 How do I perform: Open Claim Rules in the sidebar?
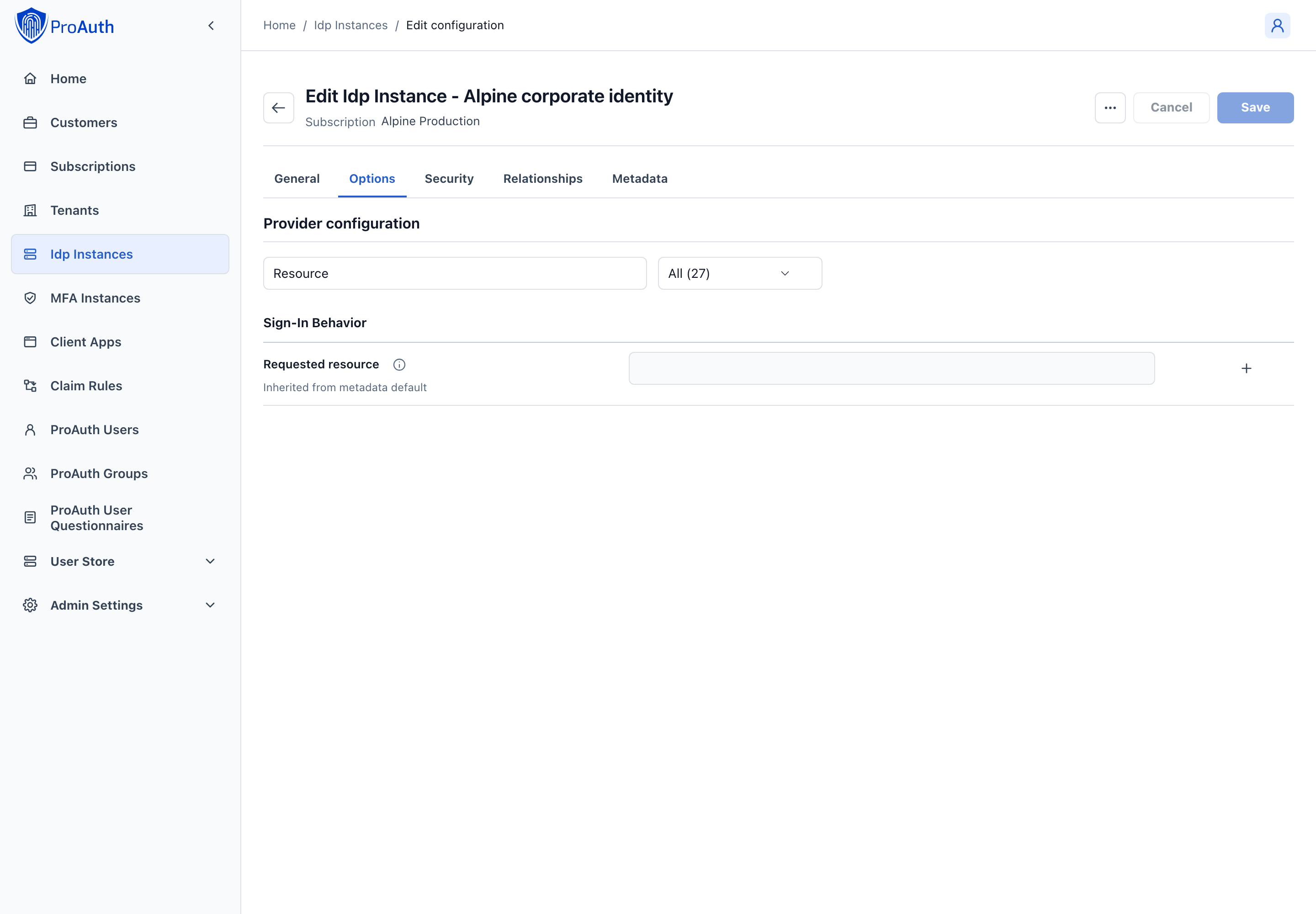pyautogui.click(x=120, y=386)
